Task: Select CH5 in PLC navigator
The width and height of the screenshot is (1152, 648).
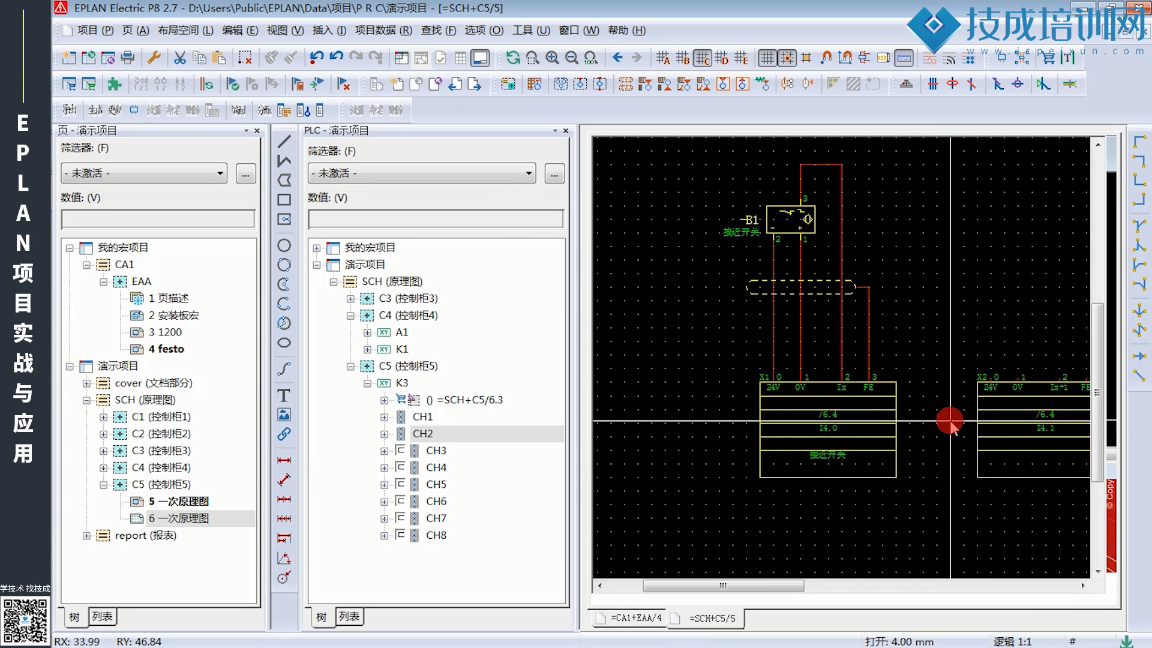Action: (x=436, y=484)
